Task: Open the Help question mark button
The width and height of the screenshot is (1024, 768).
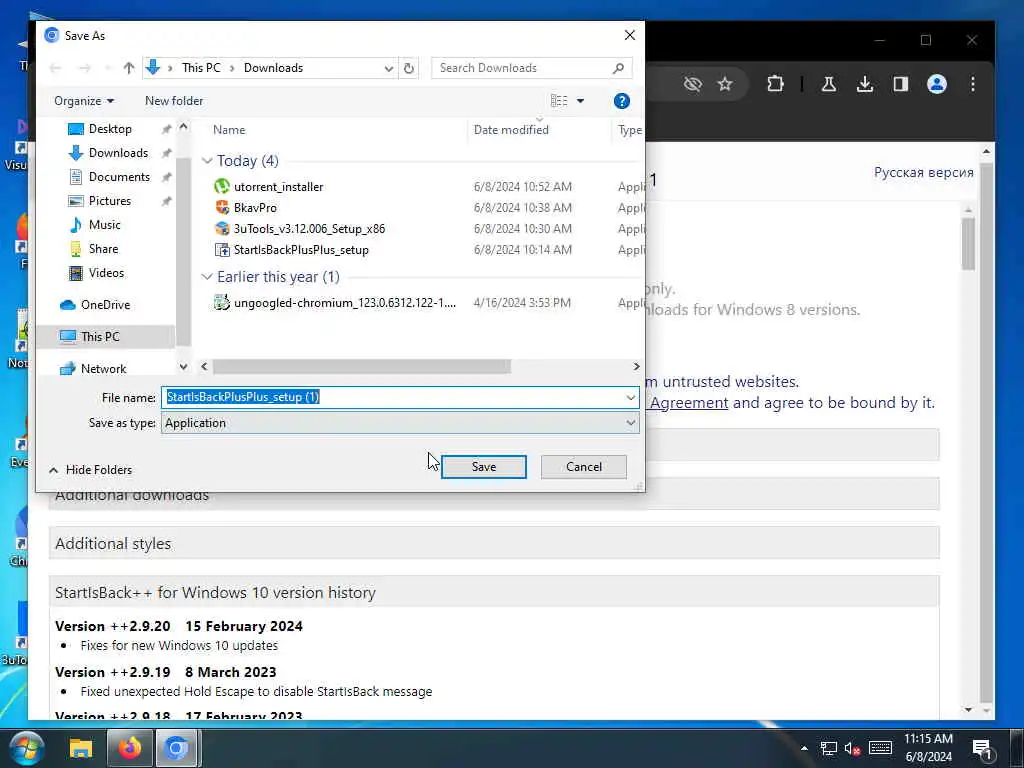Action: [622, 101]
